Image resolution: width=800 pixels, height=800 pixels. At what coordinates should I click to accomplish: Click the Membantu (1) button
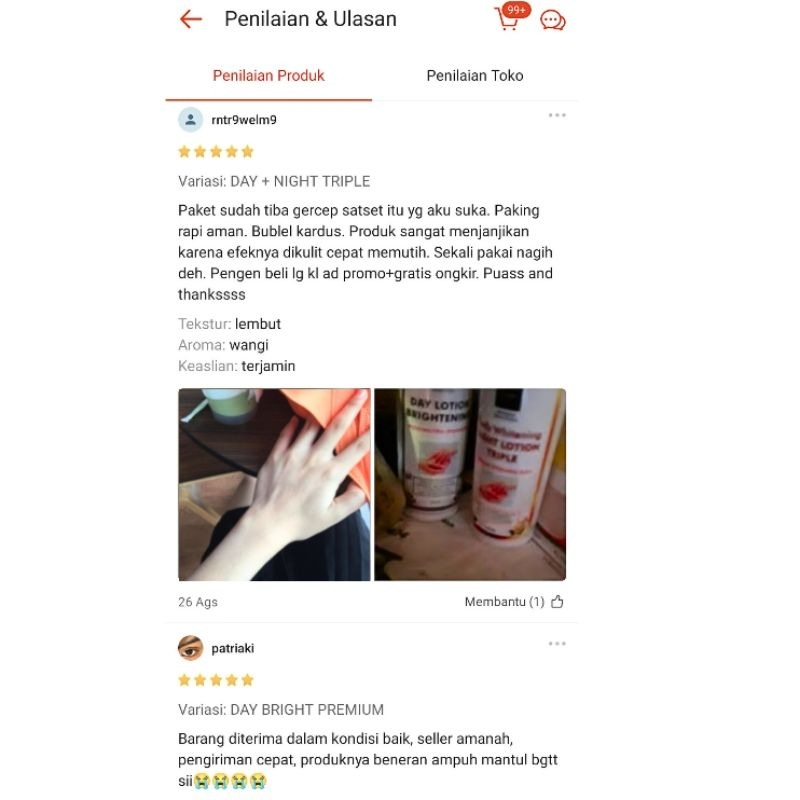click(514, 602)
